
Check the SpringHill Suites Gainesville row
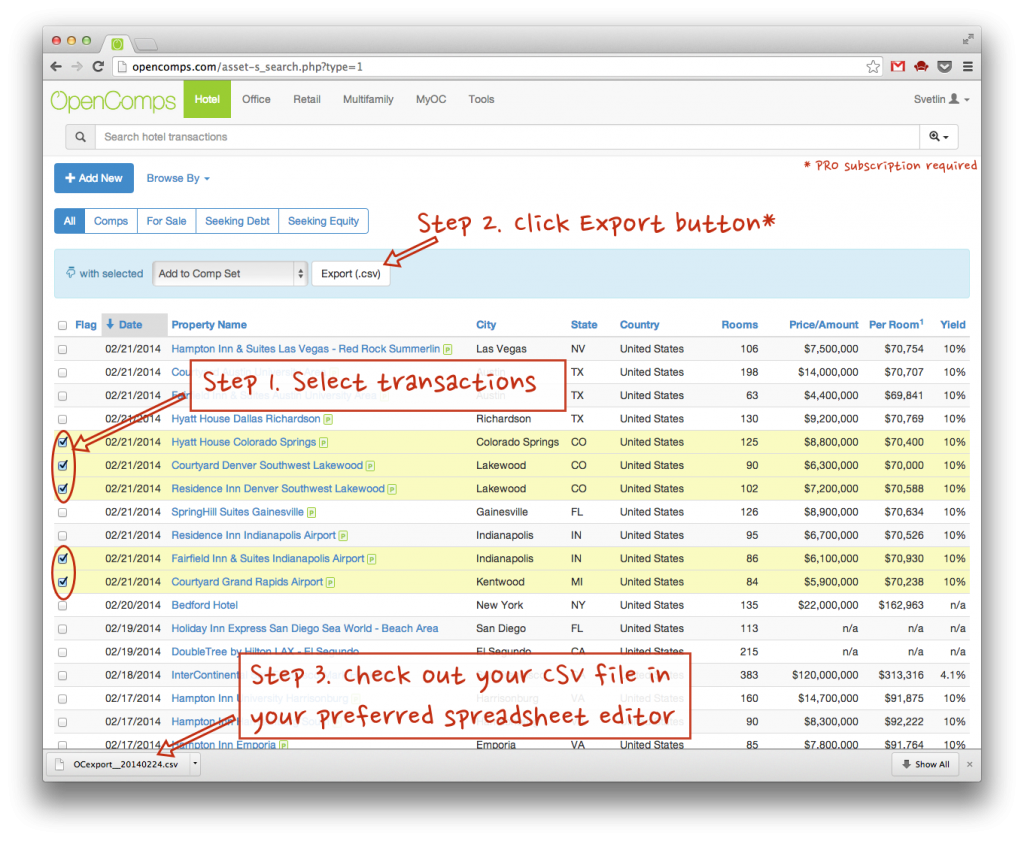pos(62,513)
